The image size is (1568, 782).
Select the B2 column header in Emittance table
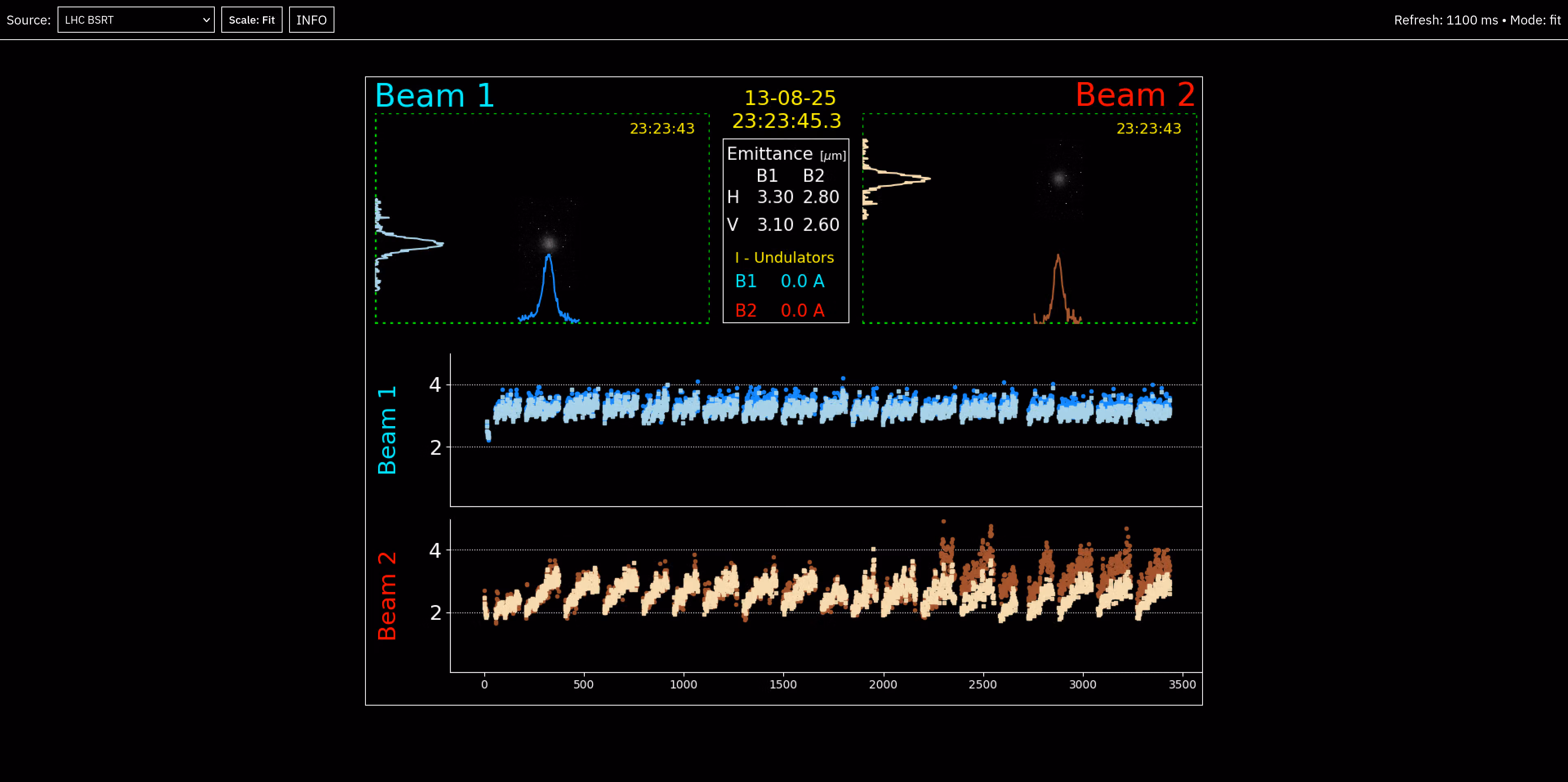[813, 176]
